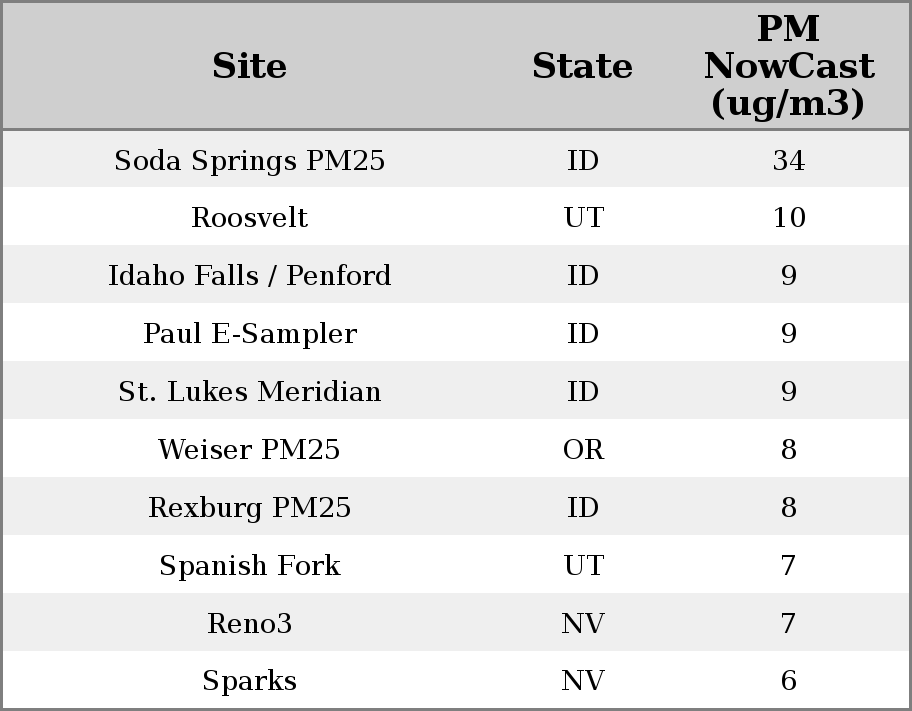Select the NowCast value 6 for Sparks

coord(788,681)
